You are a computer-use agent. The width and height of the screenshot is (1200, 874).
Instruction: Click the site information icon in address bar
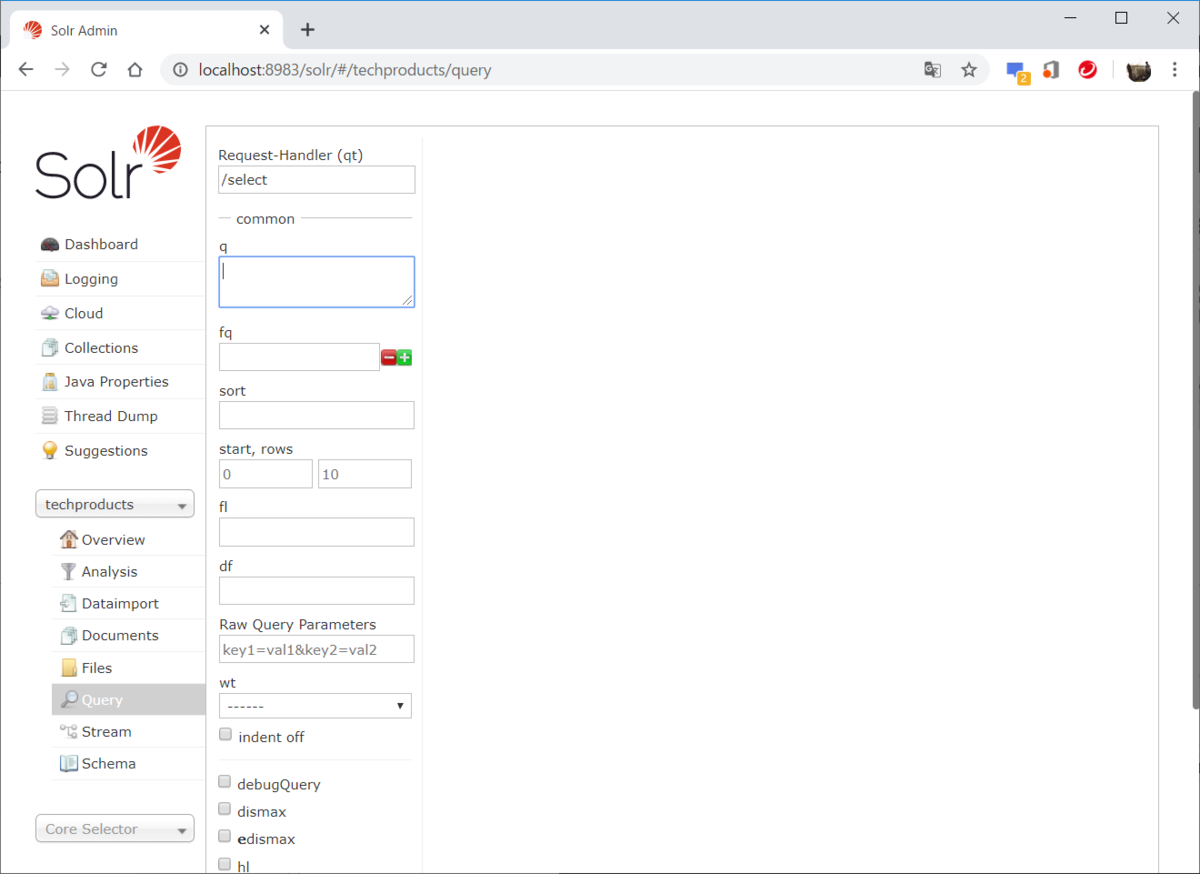pos(180,70)
